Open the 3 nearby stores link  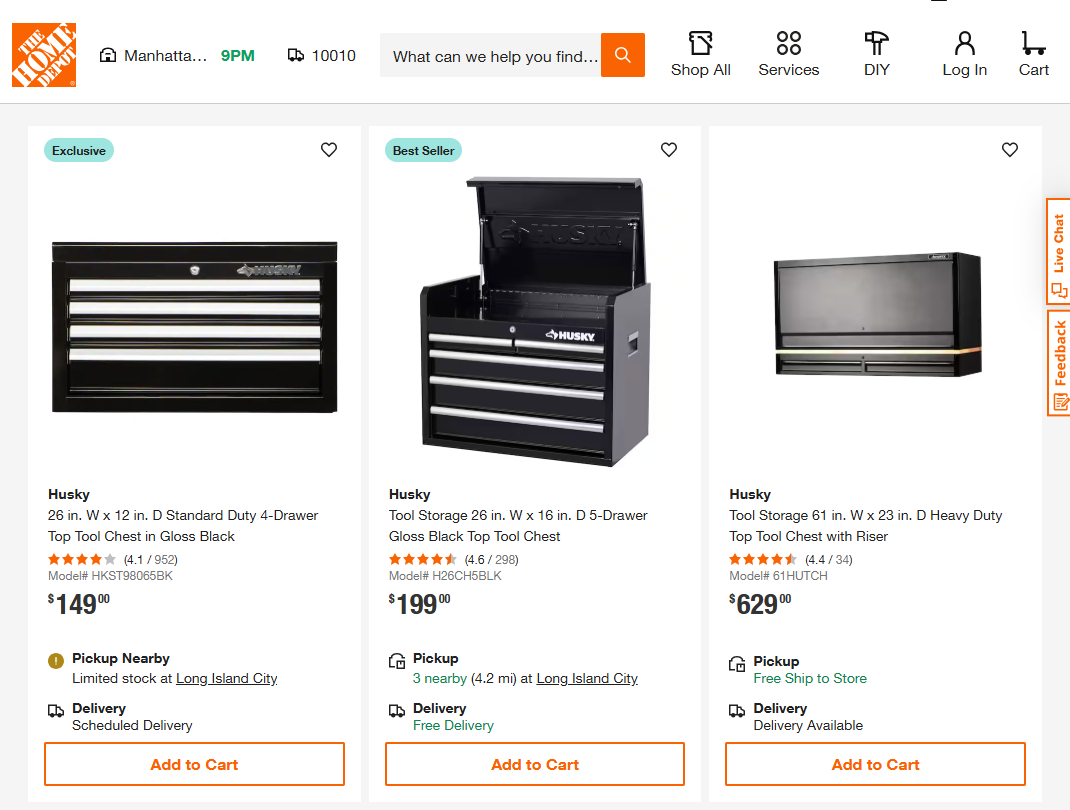click(x=440, y=678)
